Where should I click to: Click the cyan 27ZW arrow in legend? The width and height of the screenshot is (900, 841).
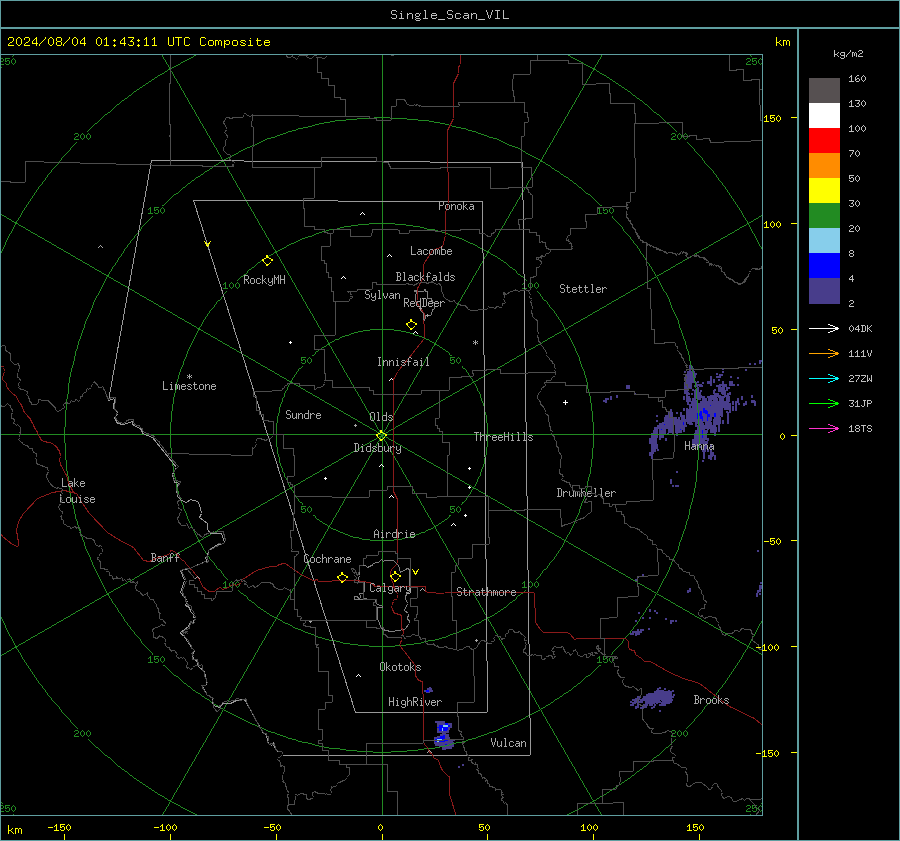pyautogui.click(x=824, y=379)
